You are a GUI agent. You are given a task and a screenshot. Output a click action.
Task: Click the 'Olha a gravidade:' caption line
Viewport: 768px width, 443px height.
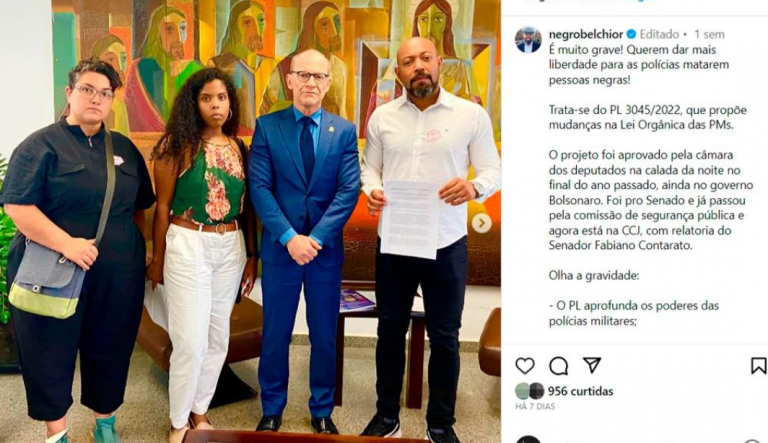tap(594, 275)
